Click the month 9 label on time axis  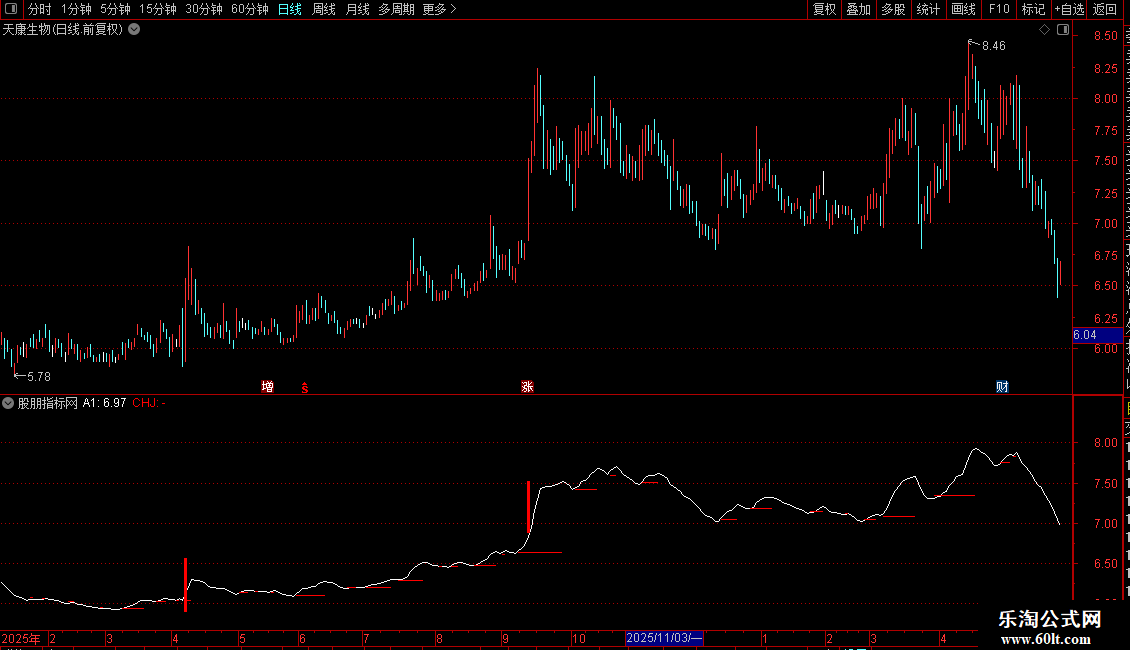[506, 638]
